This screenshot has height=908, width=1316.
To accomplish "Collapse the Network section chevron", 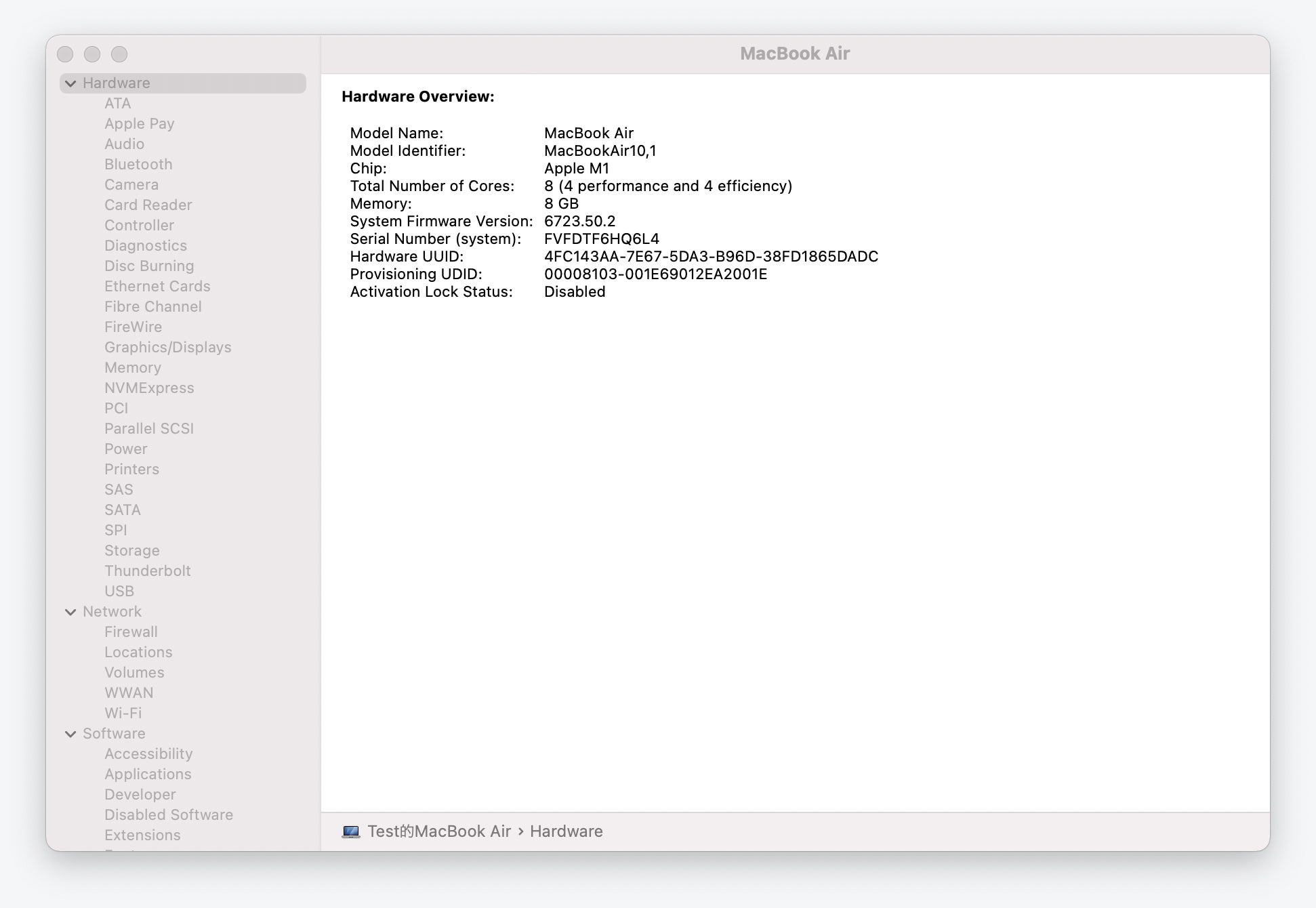I will [x=70, y=612].
